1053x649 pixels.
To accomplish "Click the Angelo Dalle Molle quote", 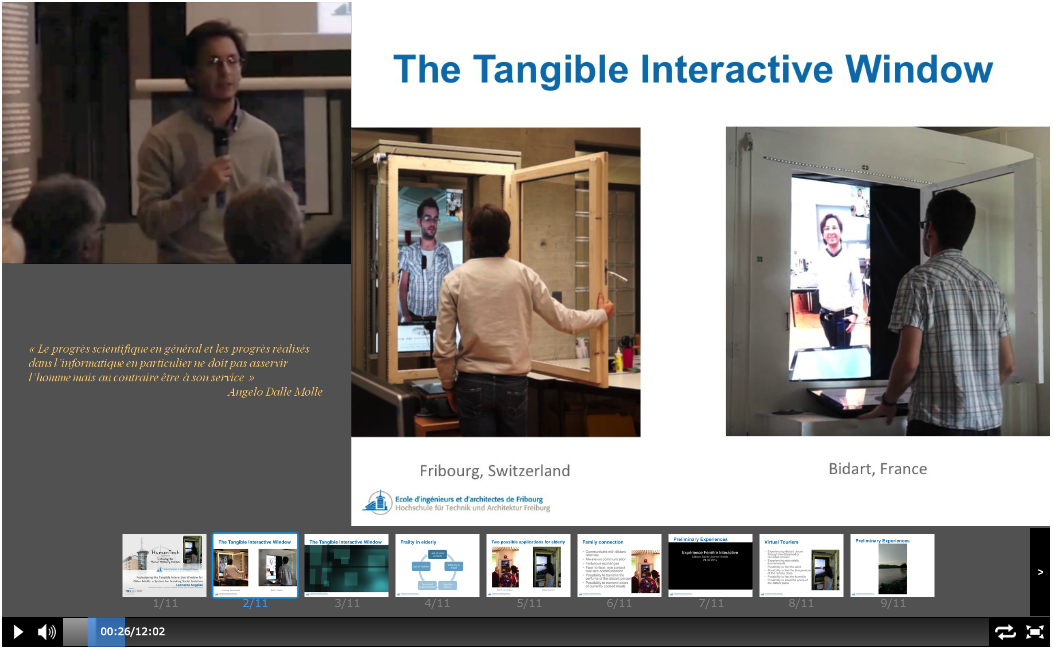I will click(x=176, y=370).
